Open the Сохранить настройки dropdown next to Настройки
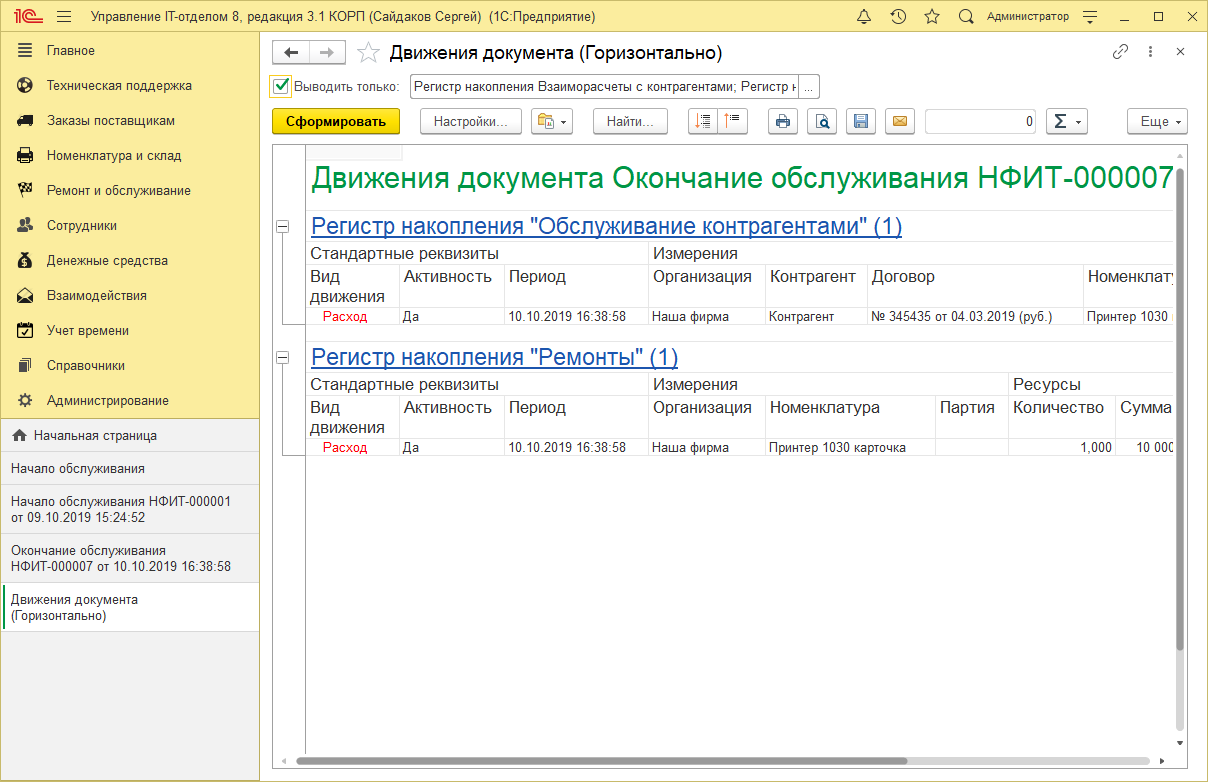 point(552,121)
